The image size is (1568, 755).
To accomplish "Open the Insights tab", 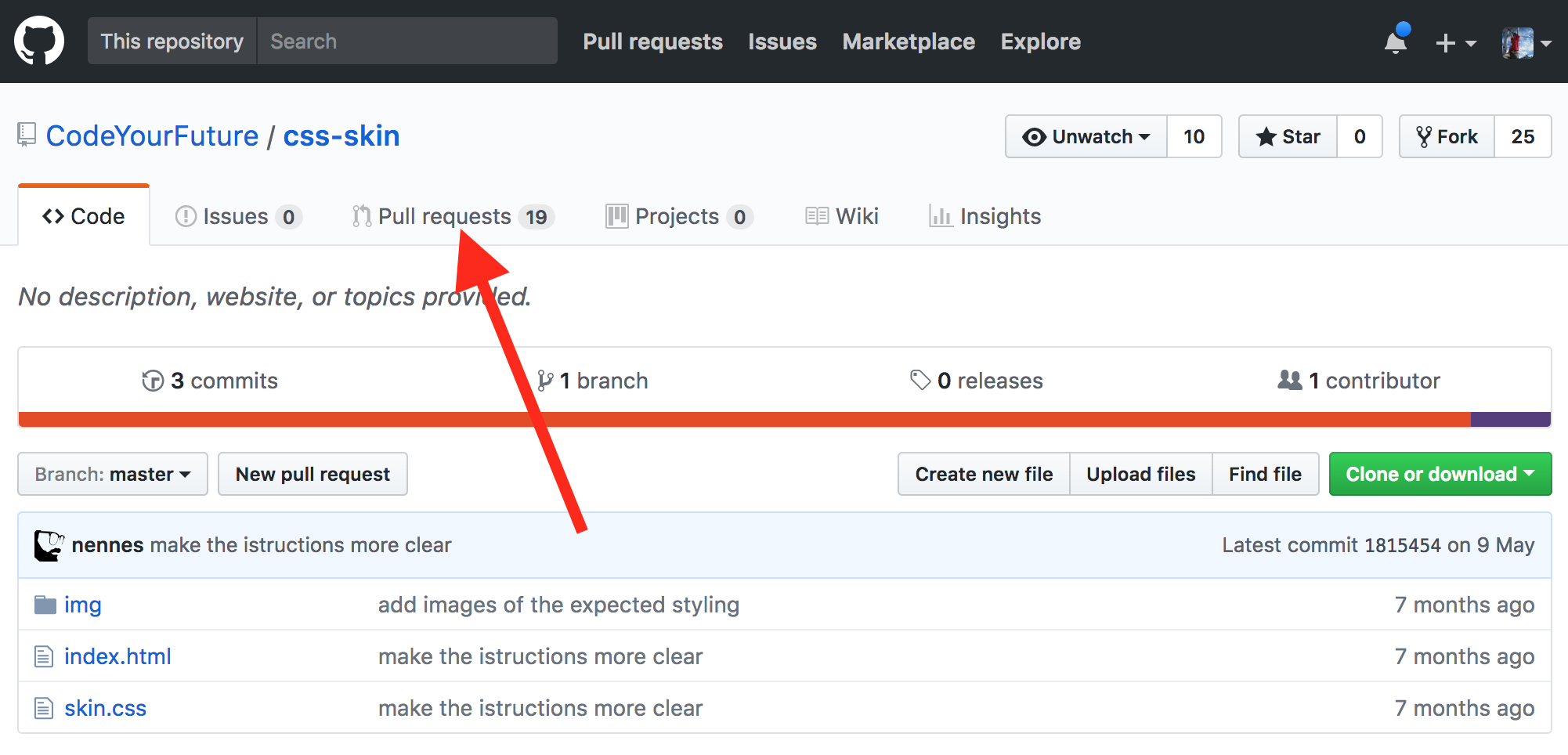I will pyautogui.click(x=985, y=216).
